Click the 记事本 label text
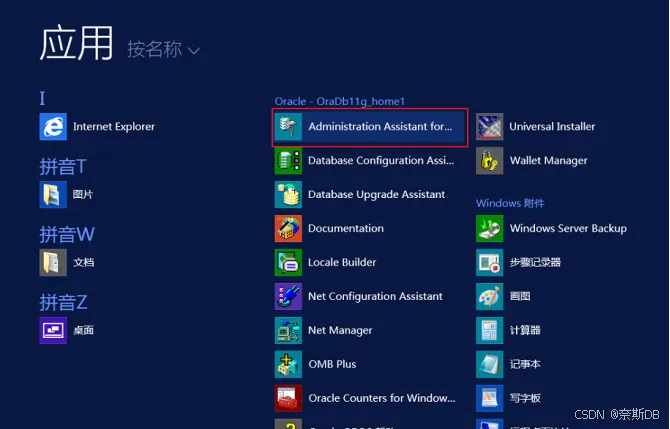 point(525,364)
